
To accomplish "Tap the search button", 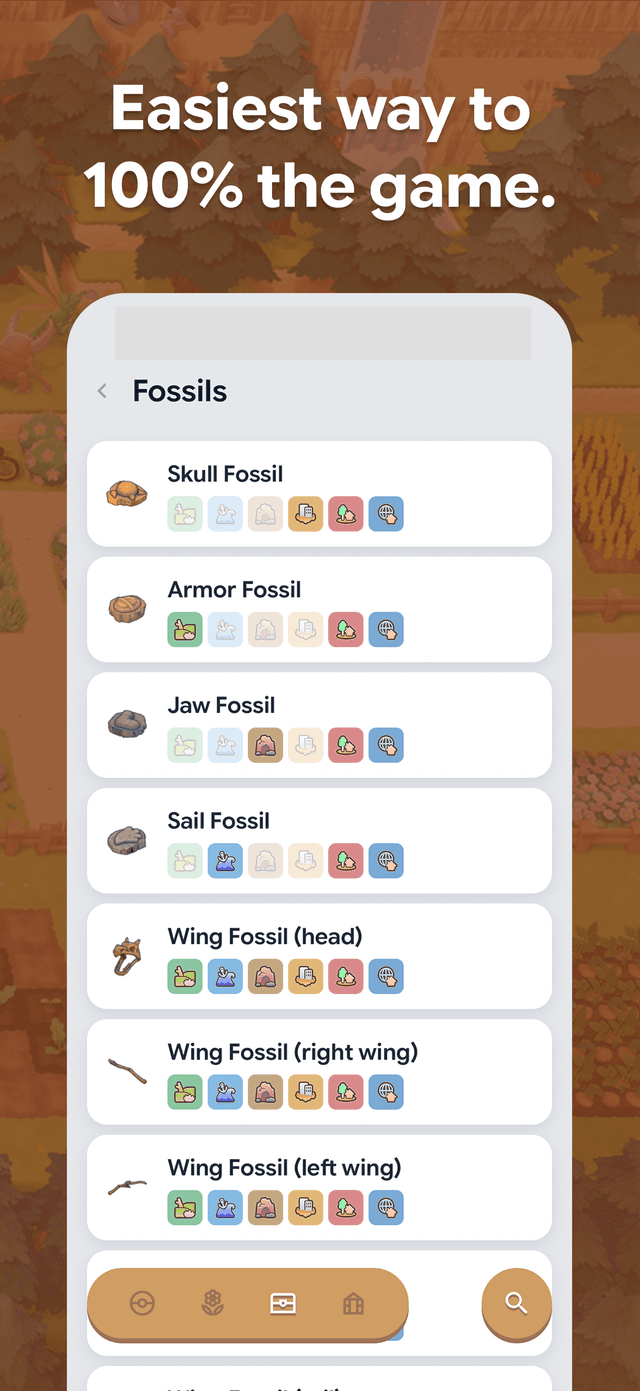I will (516, 1303).
